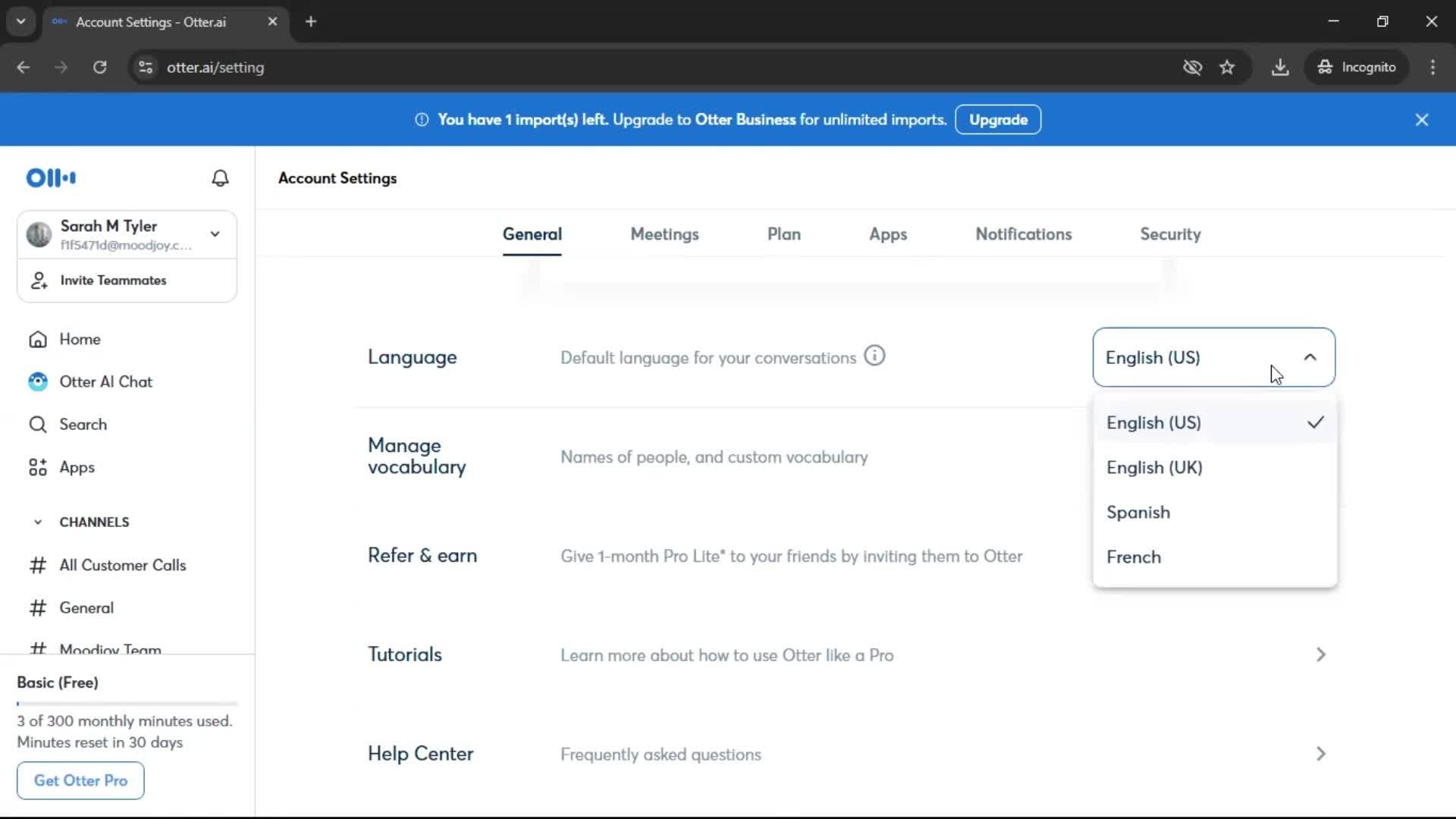Click the monthly minutes usage bar
The height and width of the screenshot is (819, 1456).
click(x=127, y=704)
